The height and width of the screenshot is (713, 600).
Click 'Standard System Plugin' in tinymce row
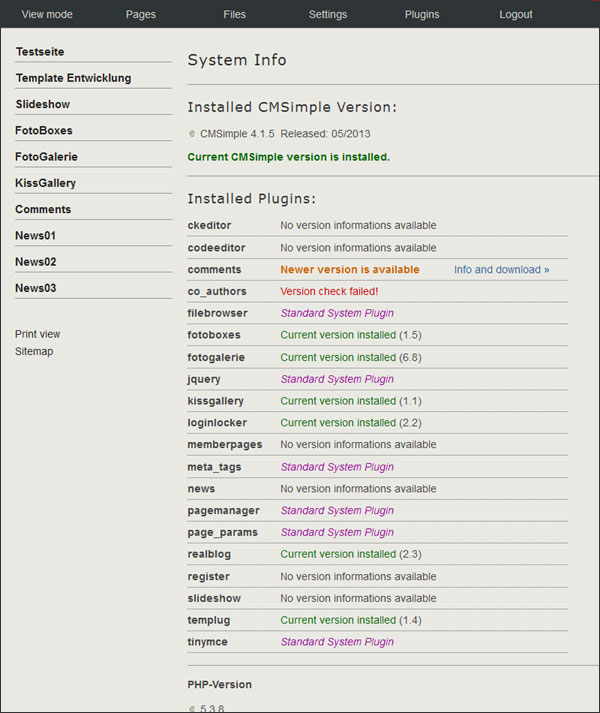337,642
